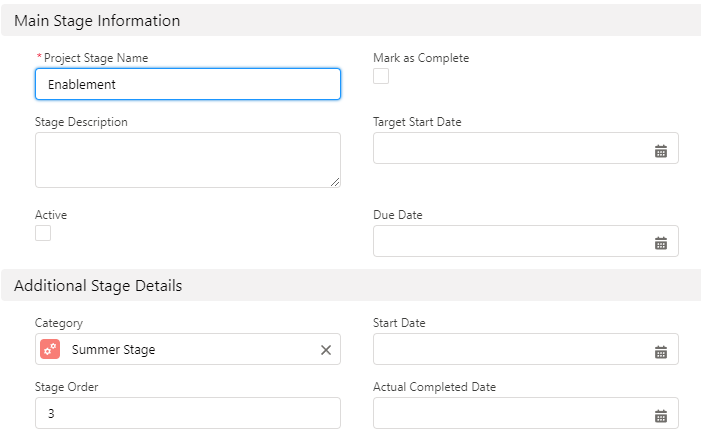Click the red Summer Stage category icon
Screen dimensions: 701x442
50,349
